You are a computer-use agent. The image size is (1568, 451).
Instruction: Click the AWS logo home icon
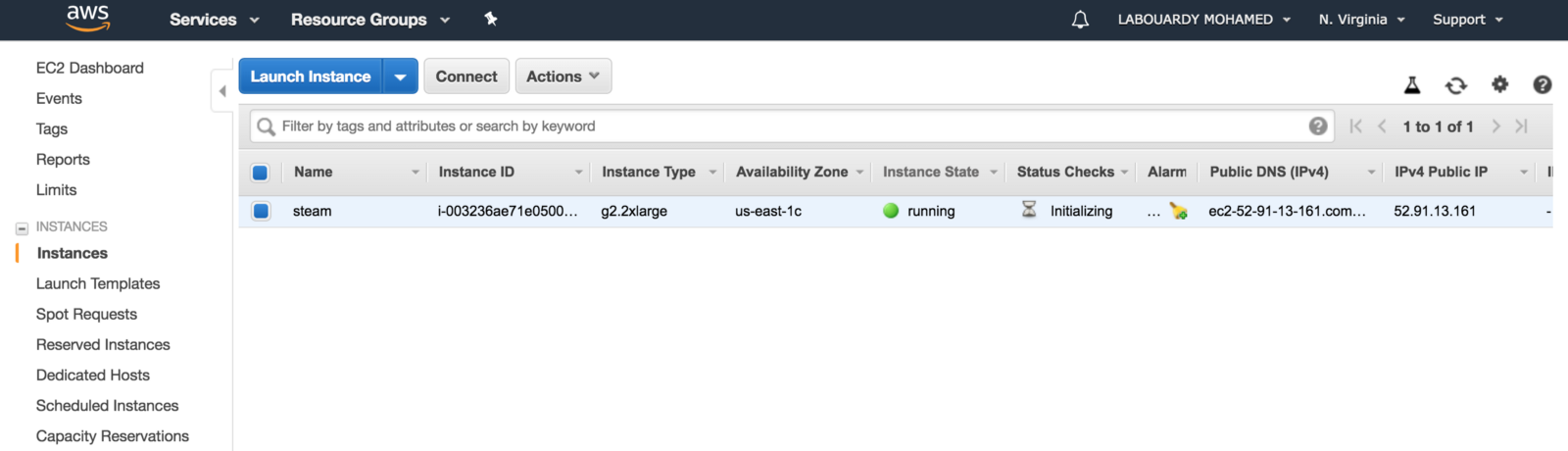click(87, 18)
